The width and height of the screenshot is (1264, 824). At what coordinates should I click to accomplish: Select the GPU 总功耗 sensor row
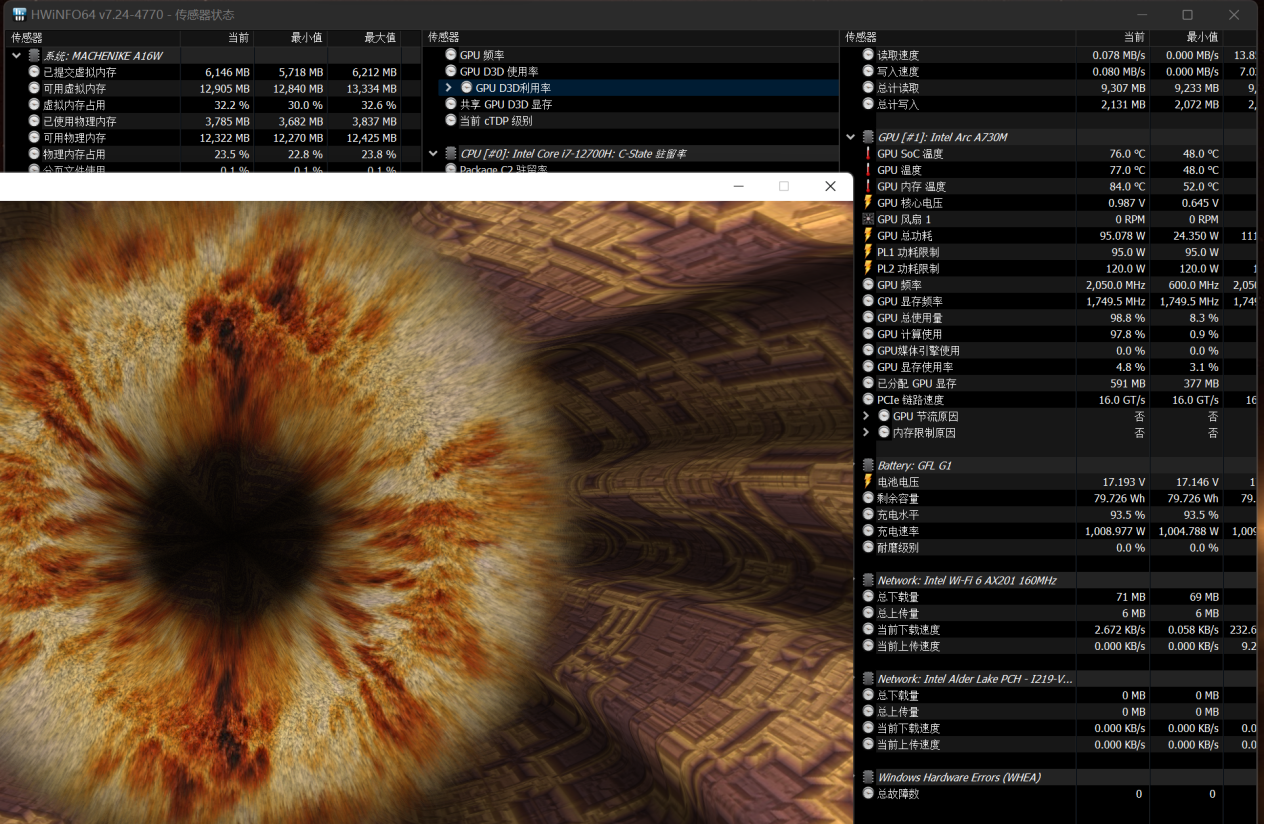point(909,236)
